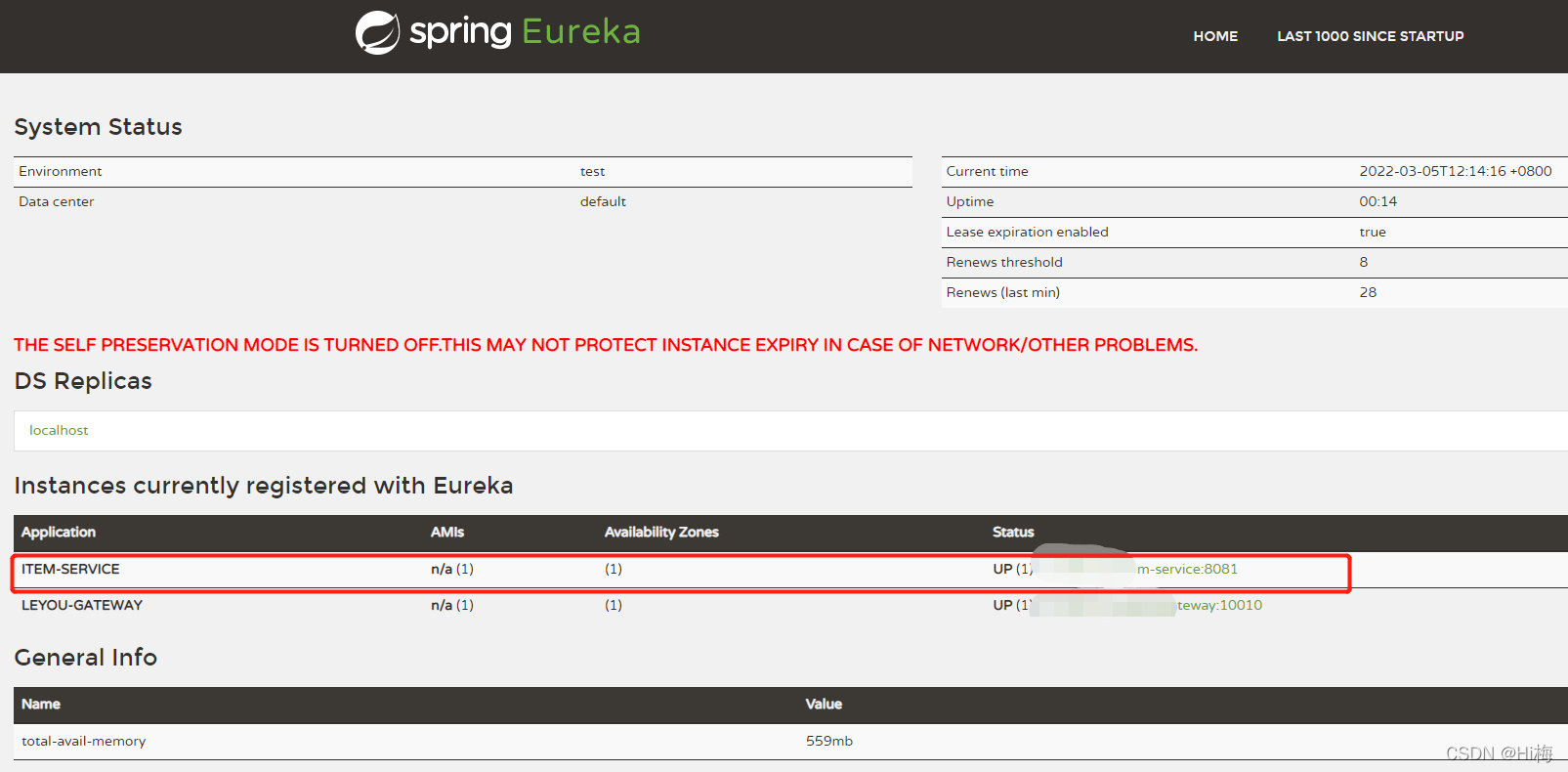
Task: Click UP (1) status for ITEM-SERVICE
Action: [1012, 569]
